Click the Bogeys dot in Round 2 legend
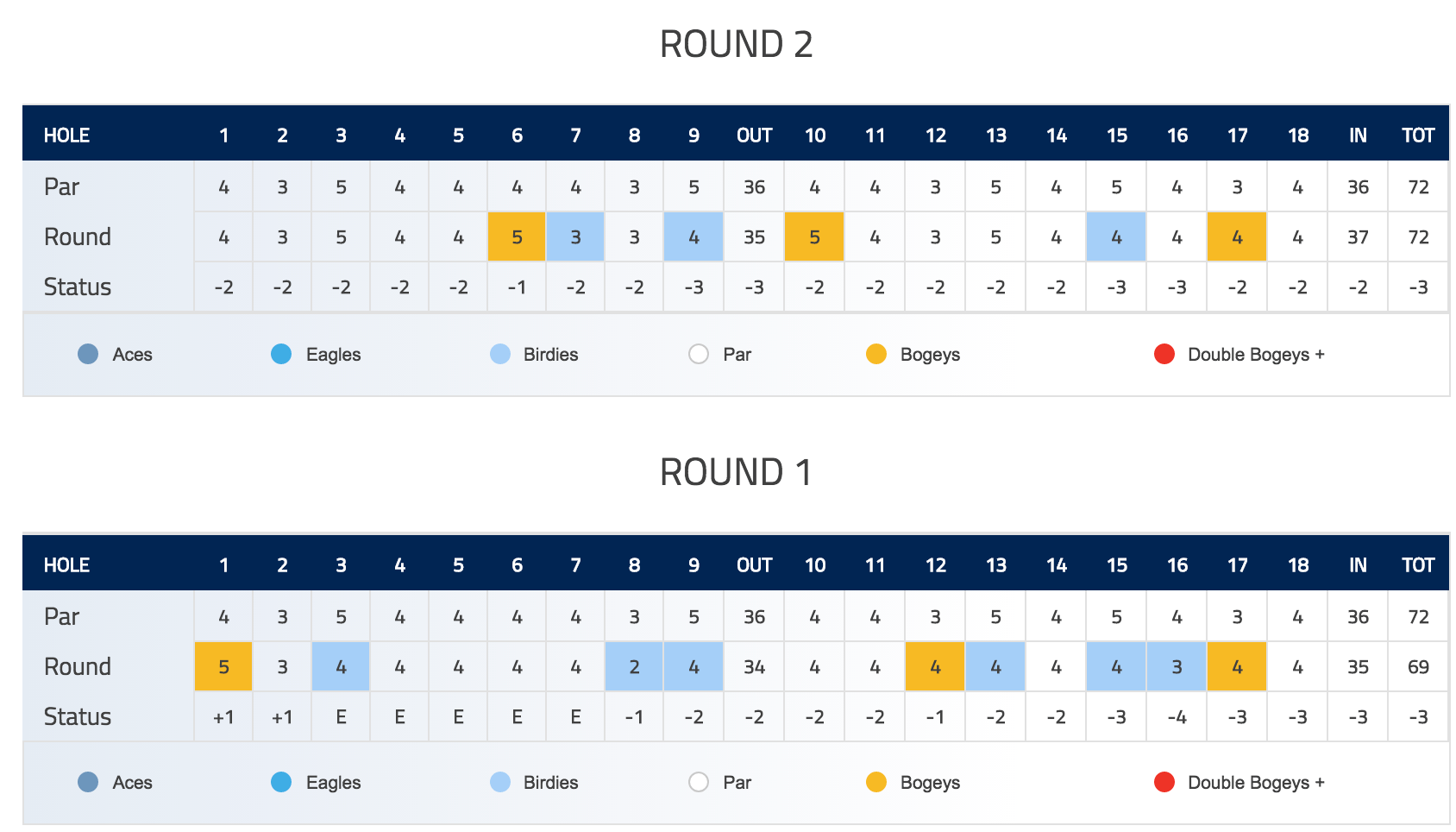 click(x=876, y=354)
